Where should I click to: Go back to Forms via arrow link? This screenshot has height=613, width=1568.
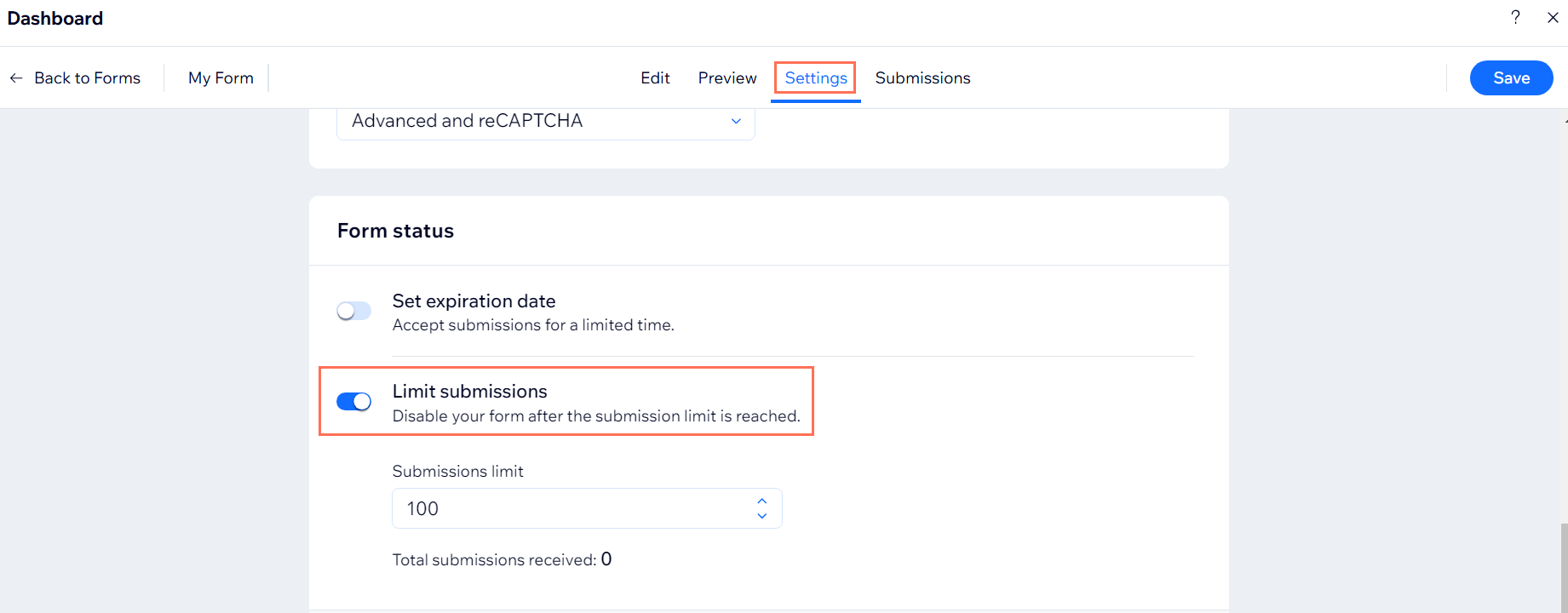click(75, 77)
